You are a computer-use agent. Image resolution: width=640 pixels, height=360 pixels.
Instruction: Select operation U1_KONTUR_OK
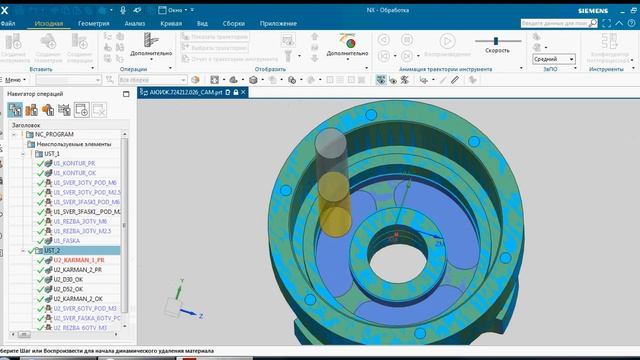(x=75, y=173)
